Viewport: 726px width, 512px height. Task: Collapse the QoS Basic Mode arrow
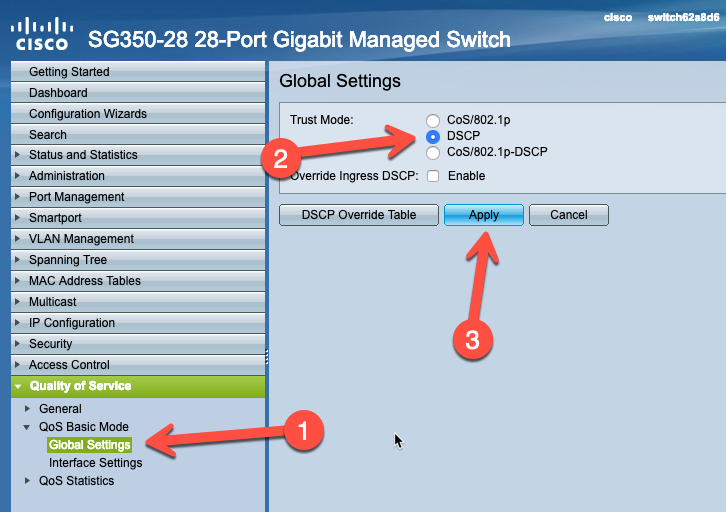point(27,427)
